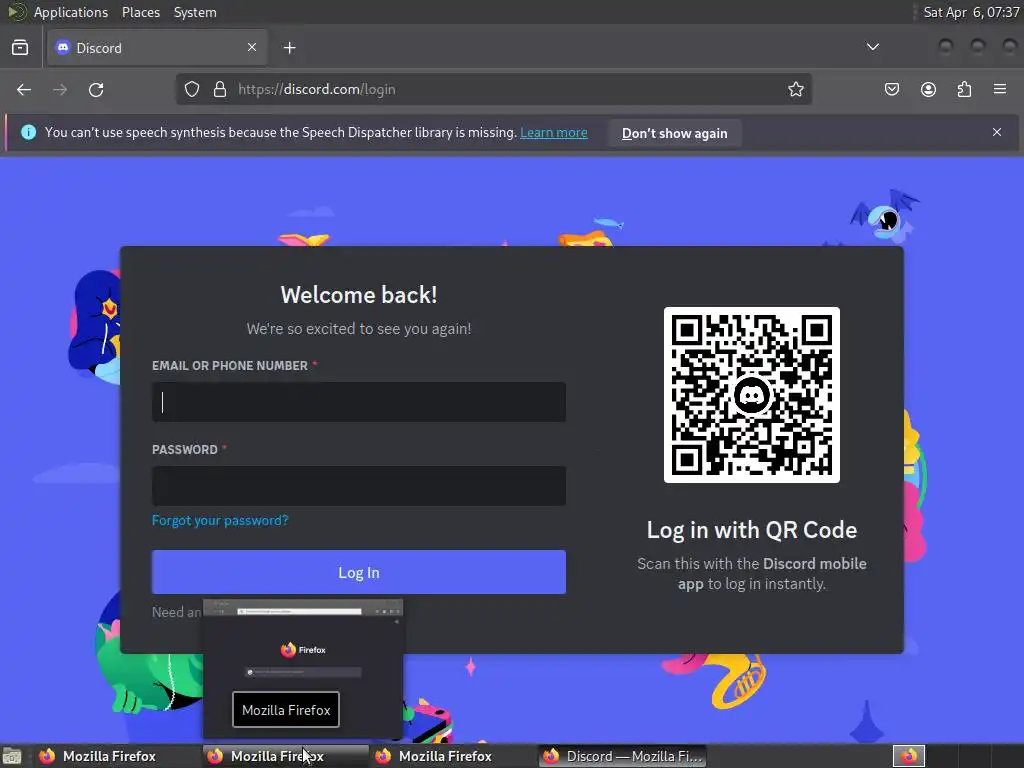Reload the Discord login page
The width and height of the screenshot is (1024, 768).
coord(96,89)
